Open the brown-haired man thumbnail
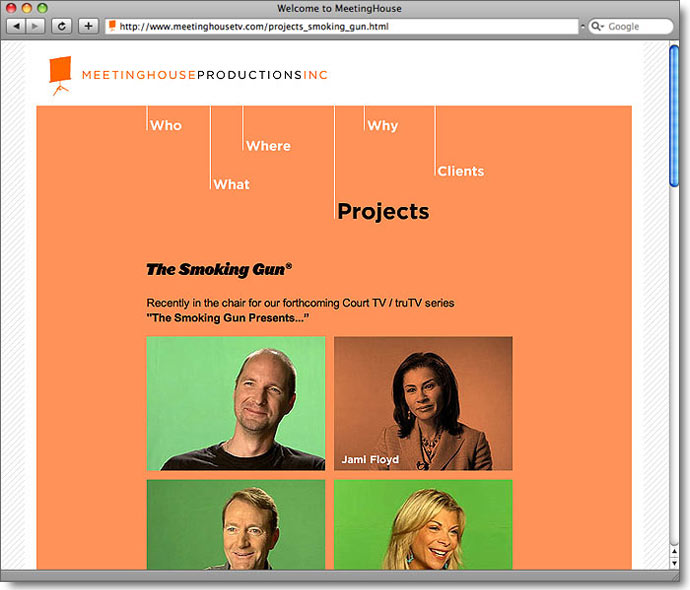 click(x=236, y=524)
